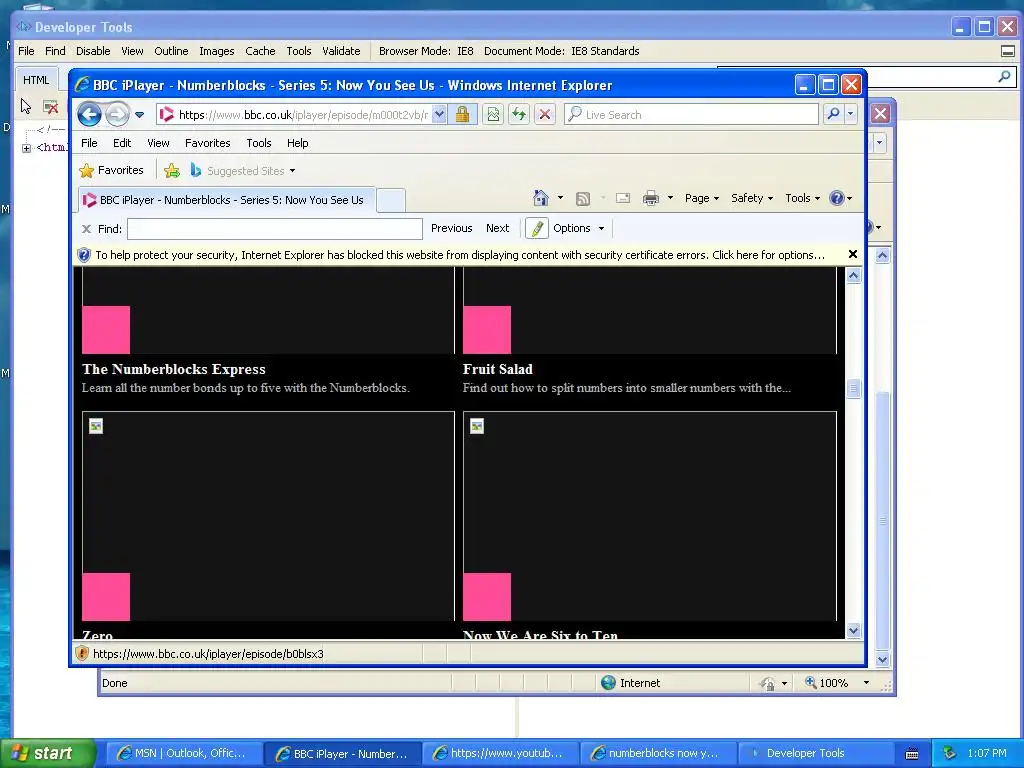Screen dimensions: 1024x768
Task: Click the RSS feeds icon
Action: point(583,198)
